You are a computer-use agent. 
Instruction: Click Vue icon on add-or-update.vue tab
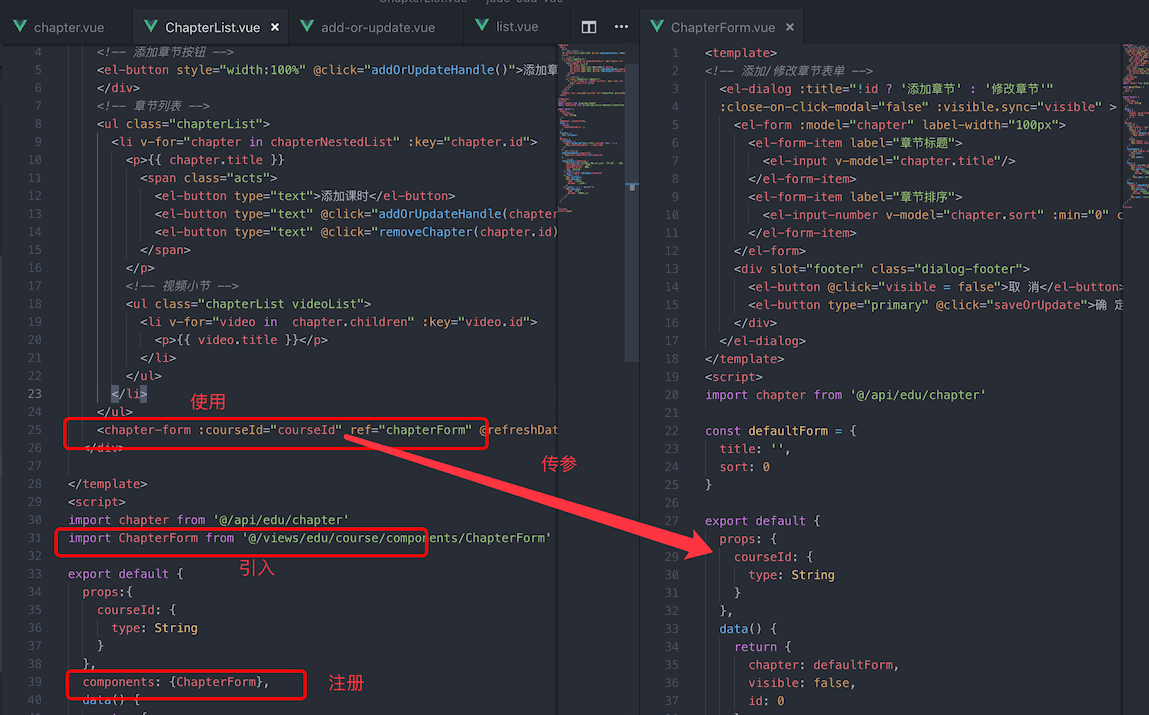pos(307,26)
